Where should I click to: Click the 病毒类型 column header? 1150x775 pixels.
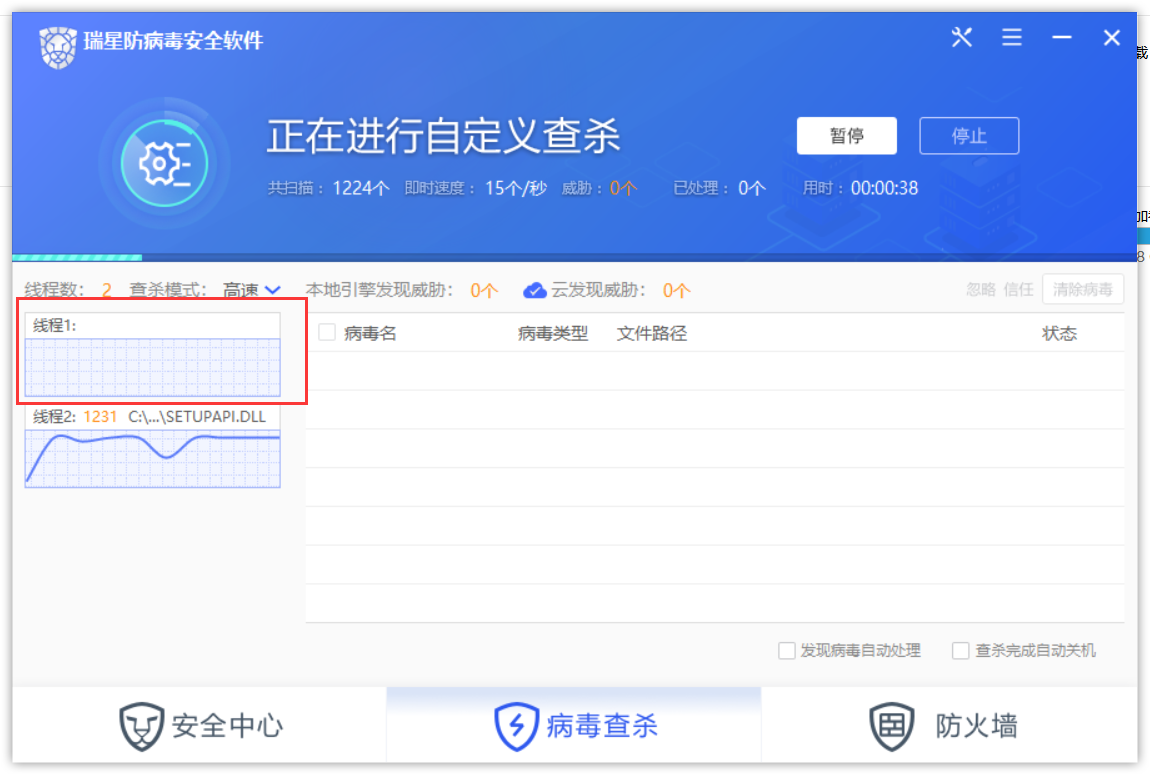click(x=553, y=334)
